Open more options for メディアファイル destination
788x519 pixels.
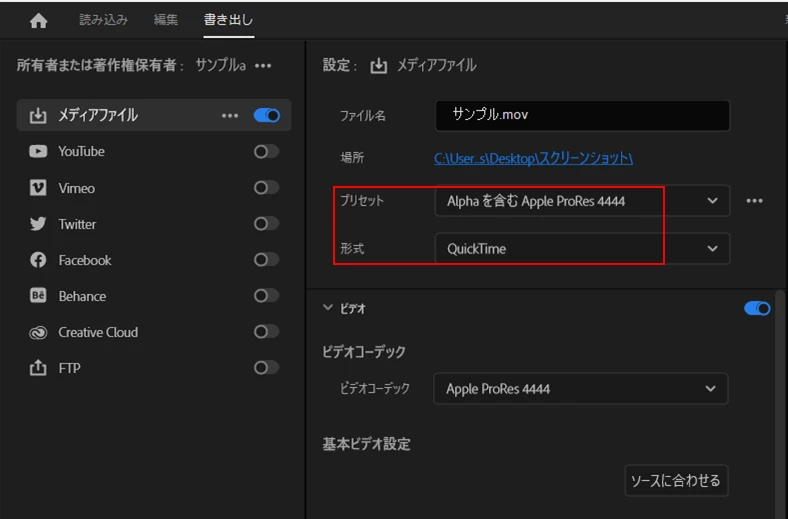pyautogui.click(x=230, y=116)
